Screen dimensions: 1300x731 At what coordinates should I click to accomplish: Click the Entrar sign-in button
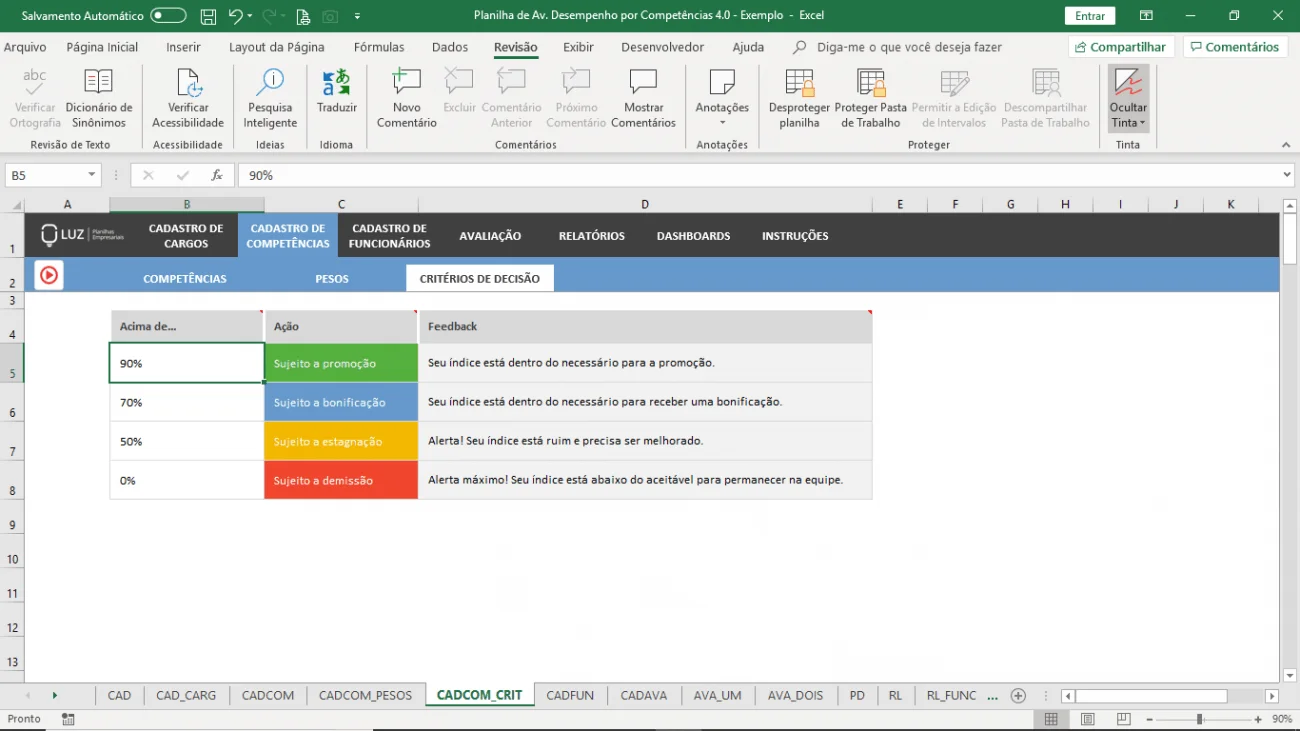(x=1090, y=16)
